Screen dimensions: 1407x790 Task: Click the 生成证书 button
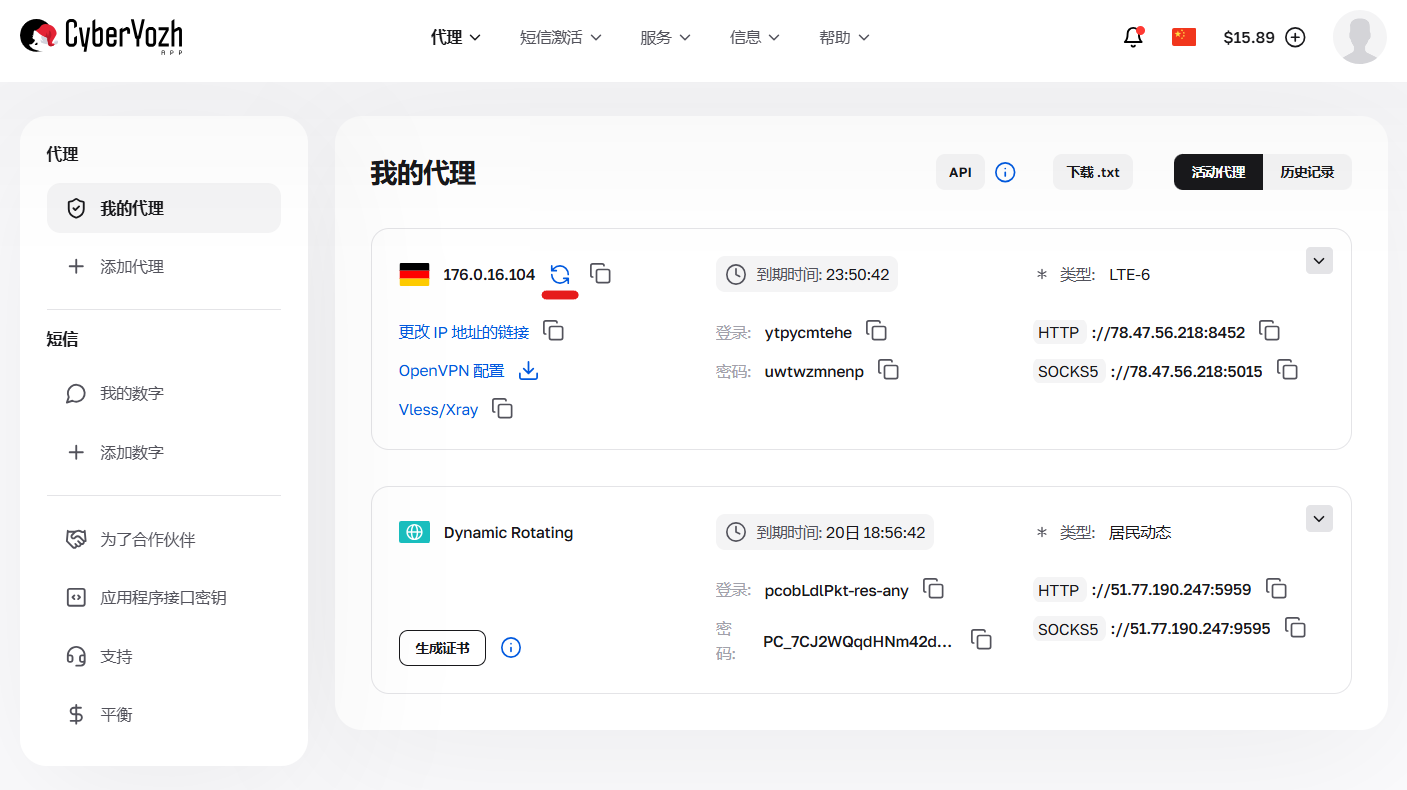coord(442,647)
